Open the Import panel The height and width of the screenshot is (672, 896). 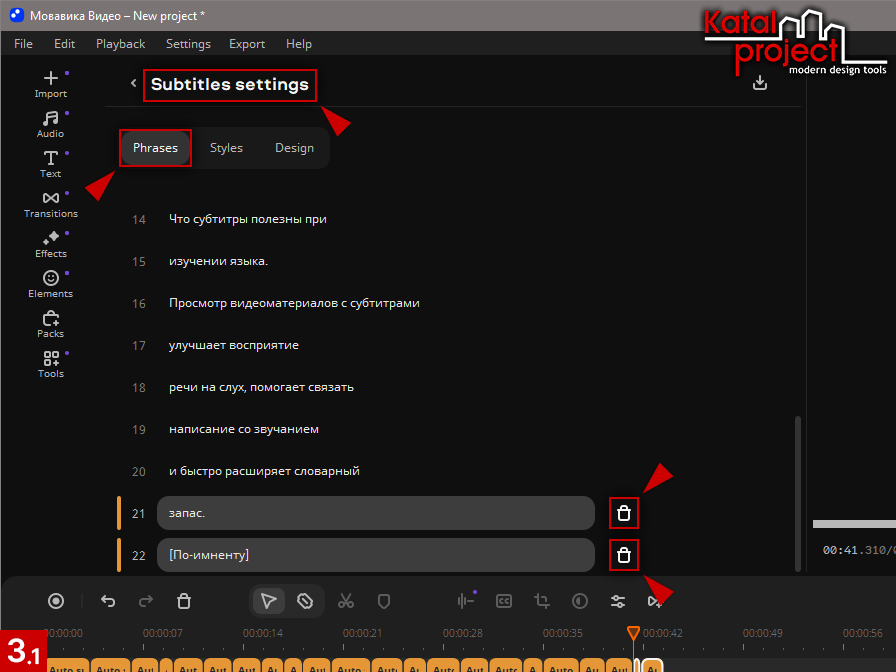click(x=50, y=83)
